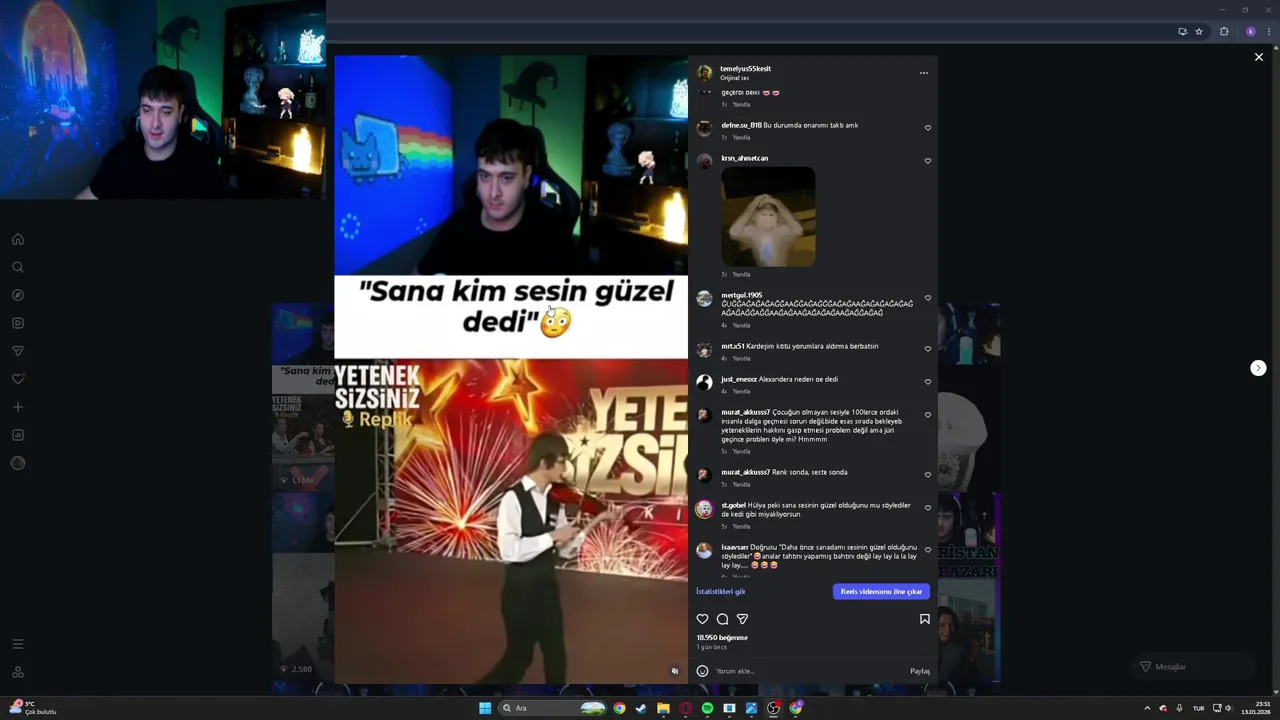1280x720 pixels.
Task: Save the post with the bookmark icon
Action: pos(925,619)
